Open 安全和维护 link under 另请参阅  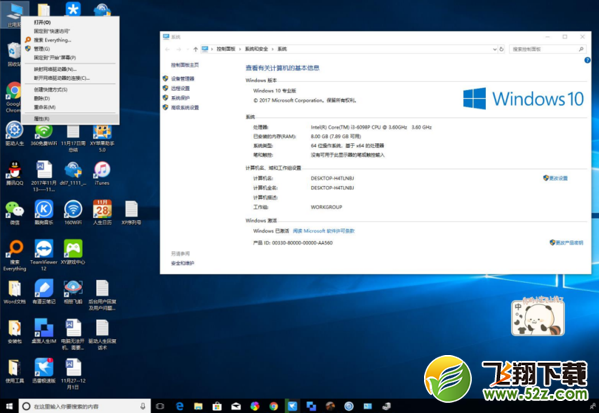pos(183,263)
